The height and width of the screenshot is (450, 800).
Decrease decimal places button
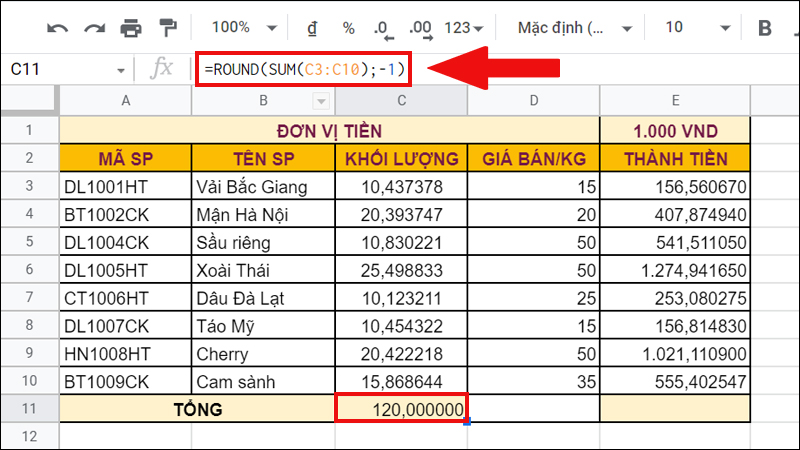click(383, 27)
